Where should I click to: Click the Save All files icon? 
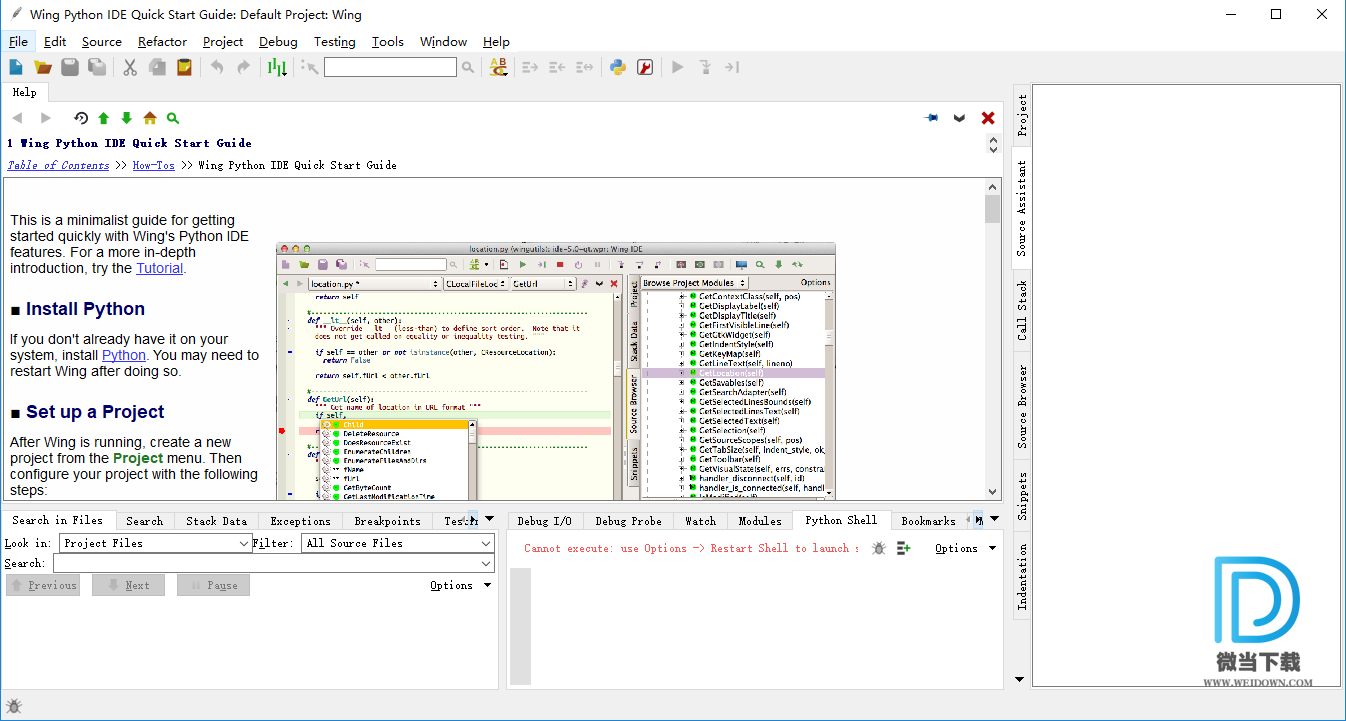point(97,67)
